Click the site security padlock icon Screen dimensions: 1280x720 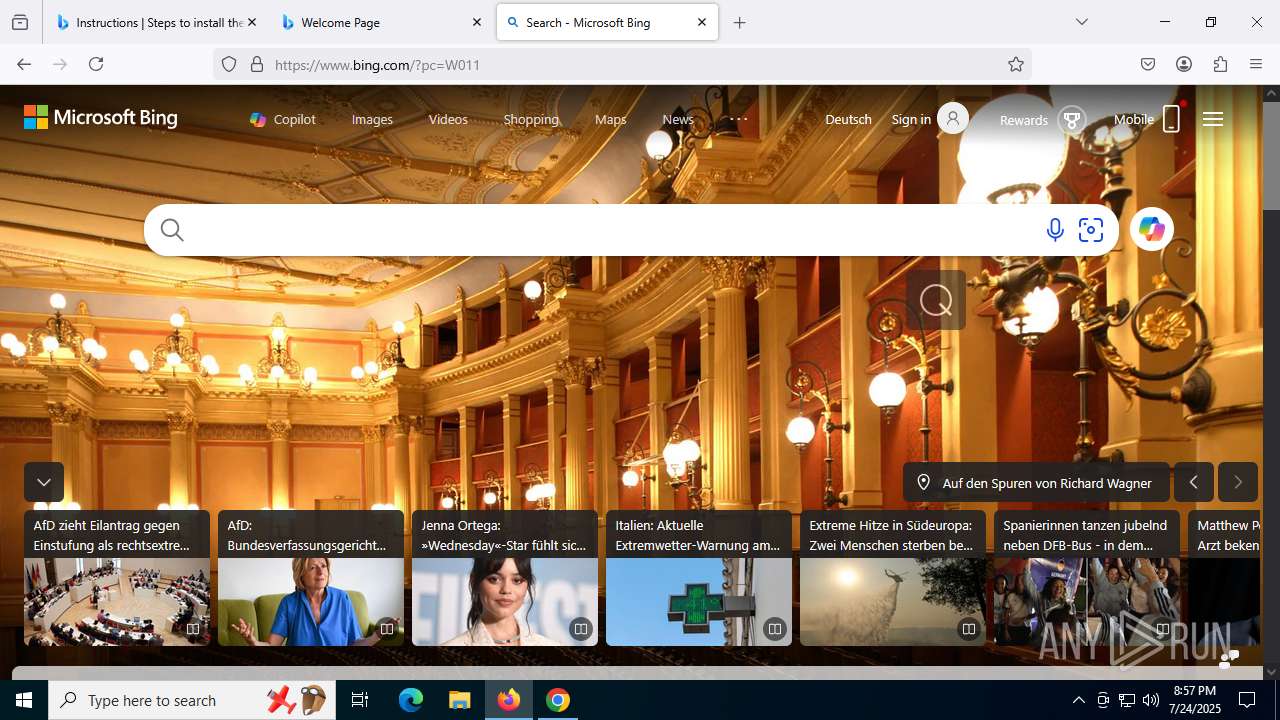[257, 64]
